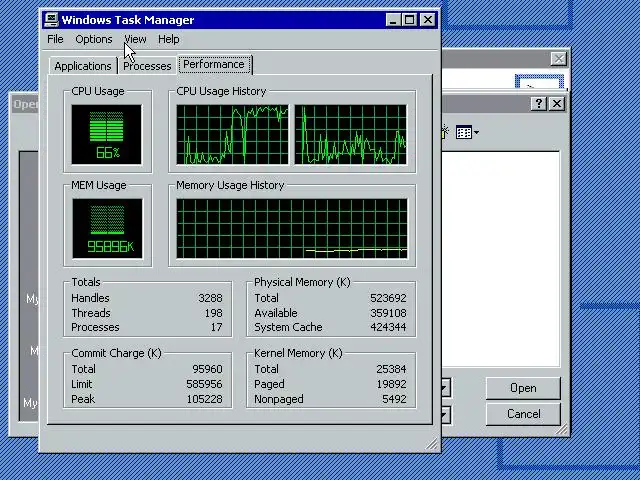Maximize the Windows Task Manager window
Viewport: 640px width, 480px height.
[409, 20]
